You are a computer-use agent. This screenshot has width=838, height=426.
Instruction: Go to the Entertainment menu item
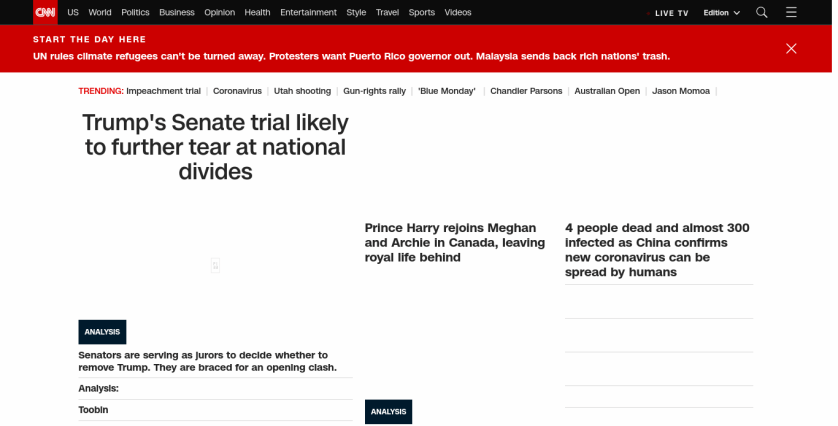308,12
